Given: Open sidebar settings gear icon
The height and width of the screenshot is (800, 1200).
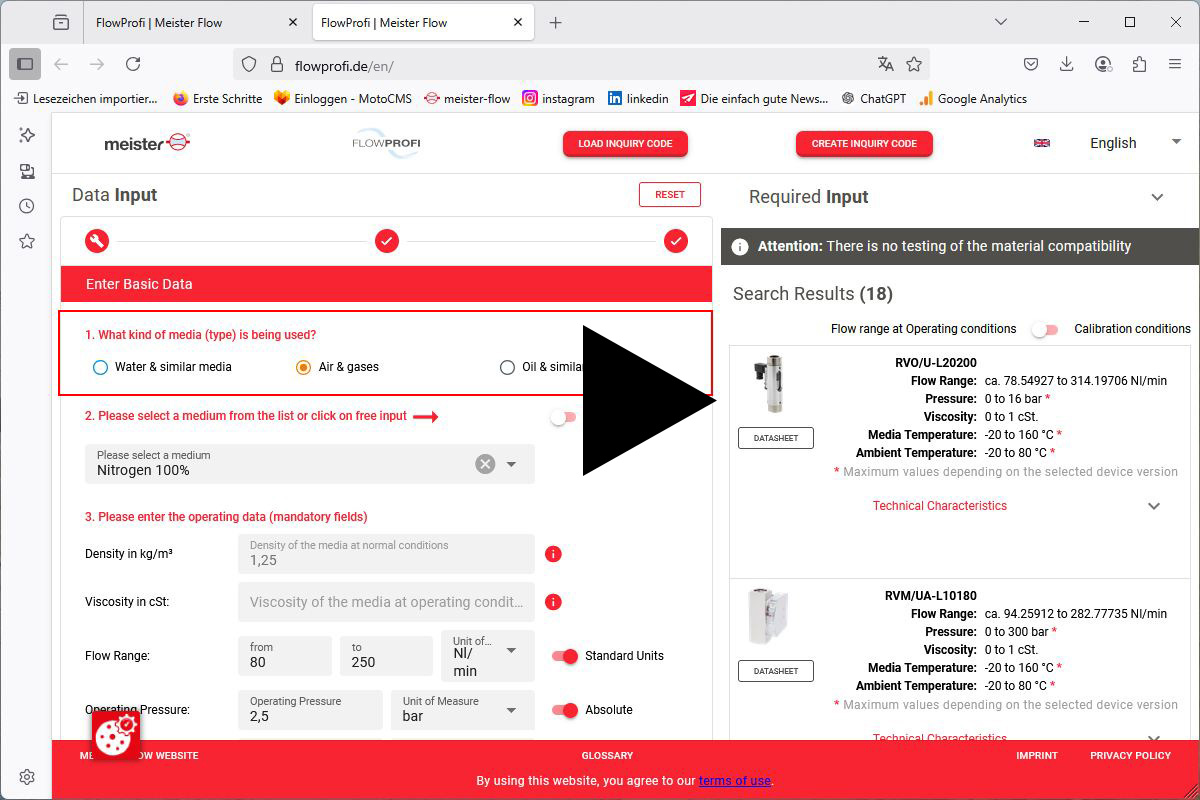Looking at the screenshot, I should point(27,777).
